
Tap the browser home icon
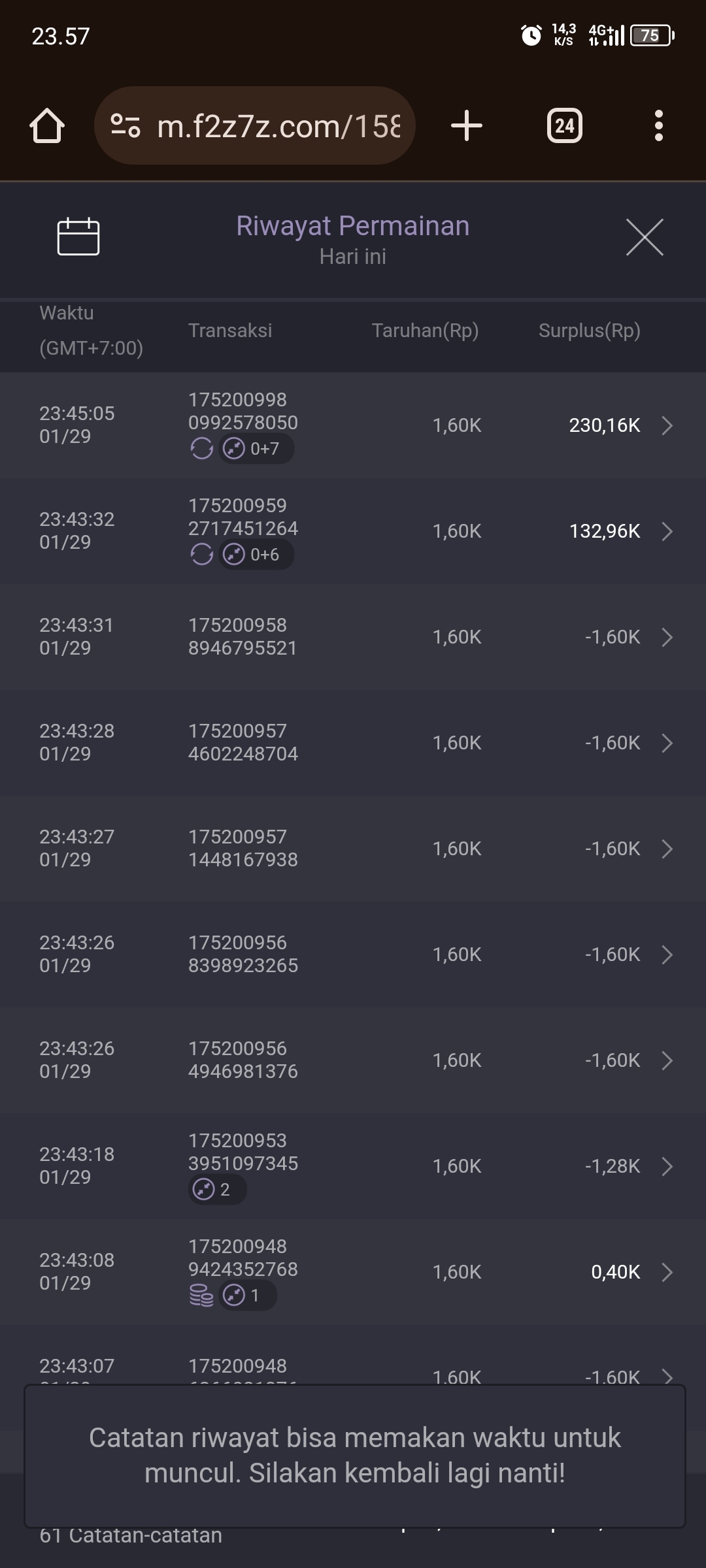[x=47, y=125]
